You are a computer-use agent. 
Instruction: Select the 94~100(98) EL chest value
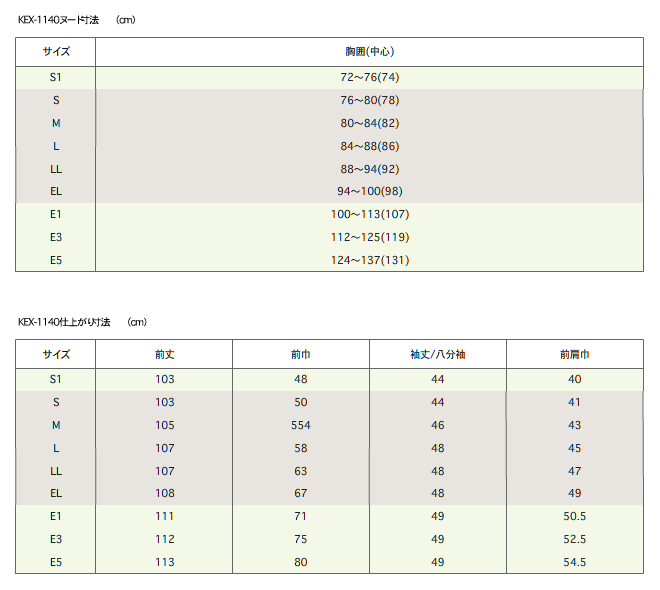click(x=370, y=191)
